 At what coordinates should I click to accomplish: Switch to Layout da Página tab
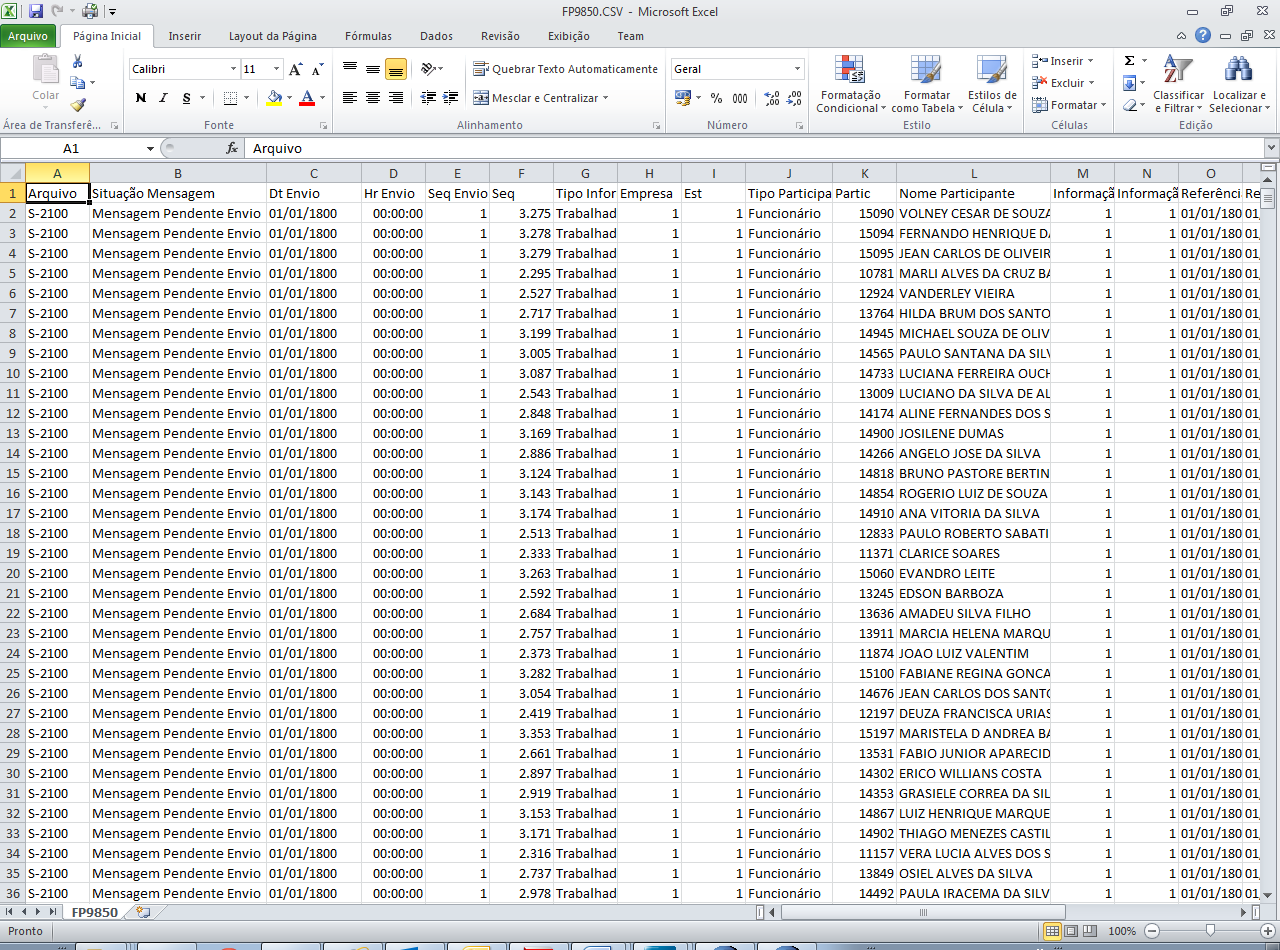pos(273,36)
